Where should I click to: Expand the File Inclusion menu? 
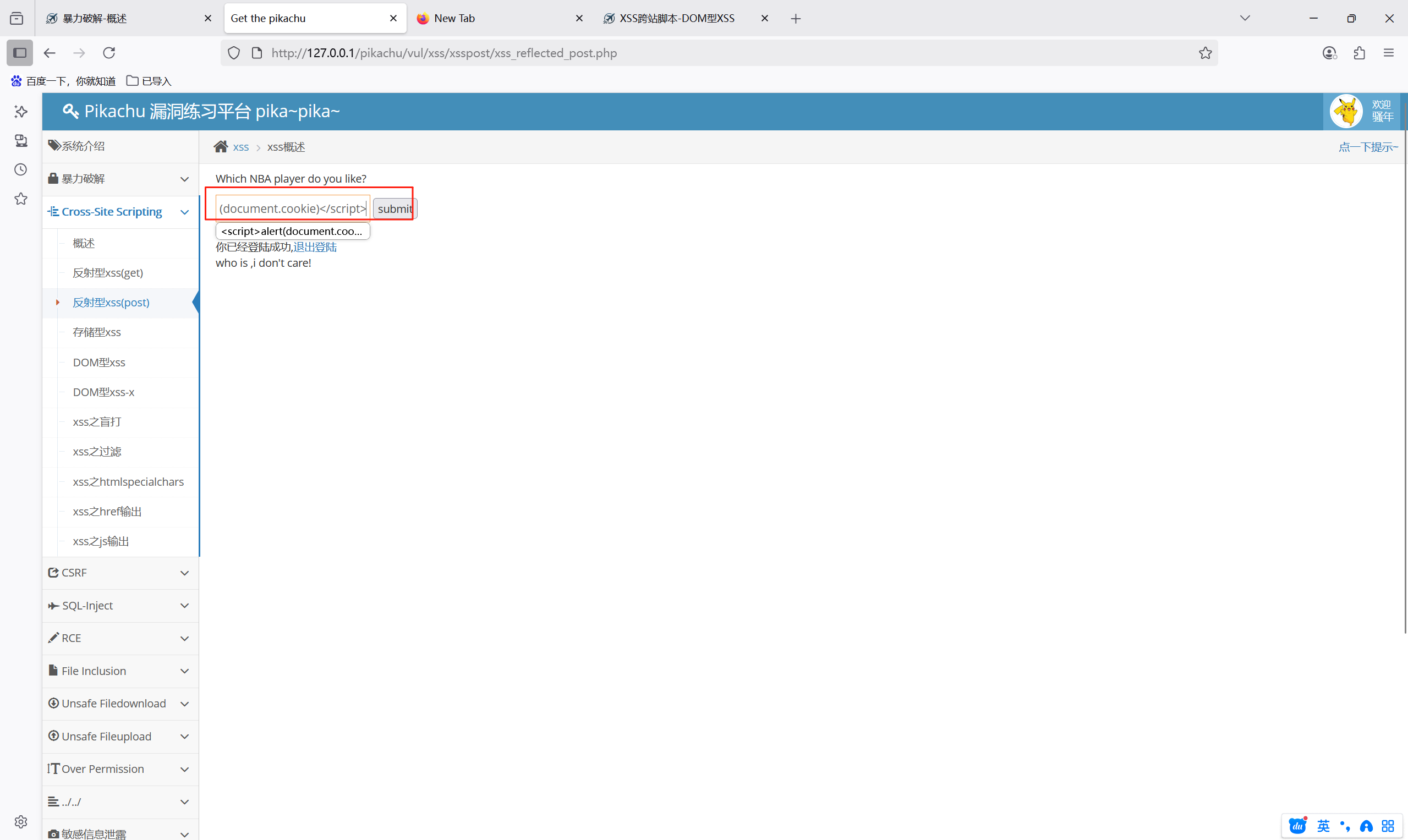[120, 671]
